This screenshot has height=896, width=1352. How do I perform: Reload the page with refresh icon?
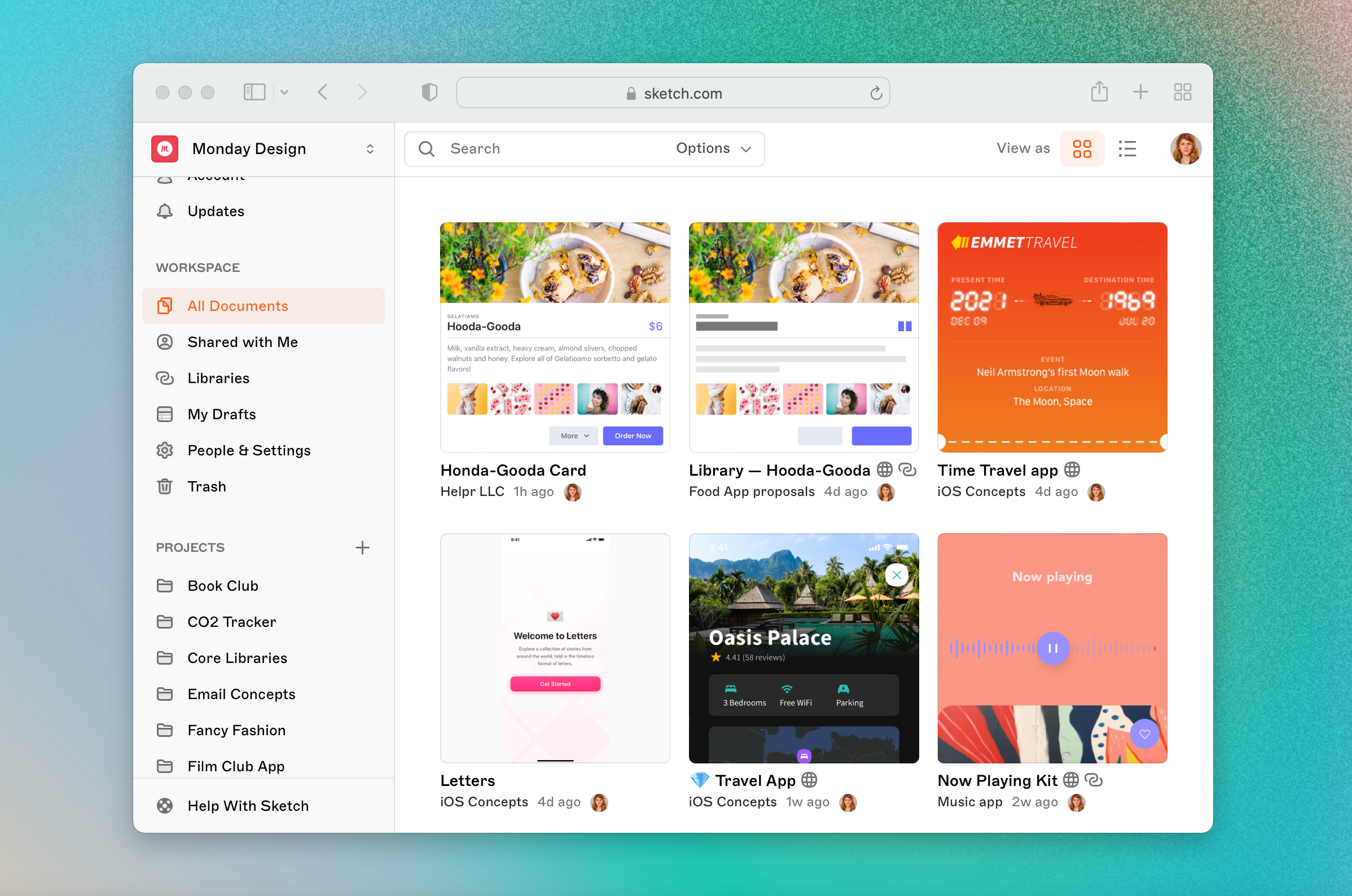(875, 93)
